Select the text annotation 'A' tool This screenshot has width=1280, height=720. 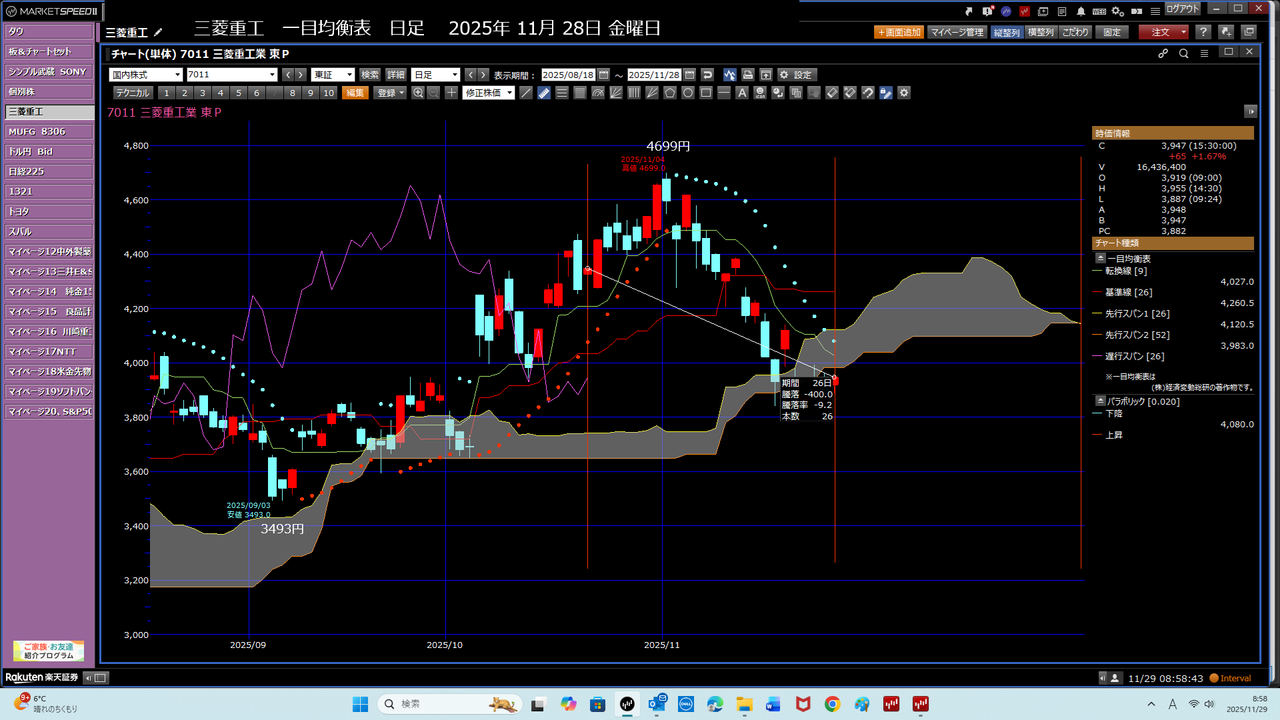pos(741,93)
